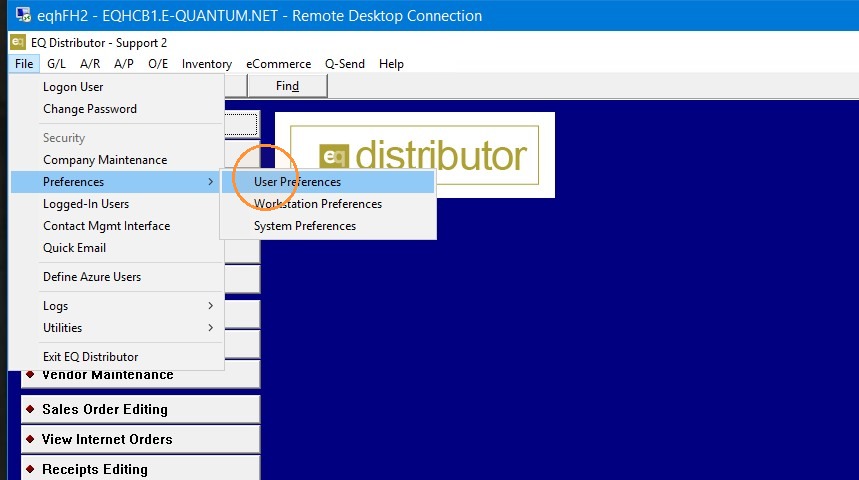Choose Exit EQ Distributor
This screenshot has height=480, width=859.
pos(117,357)
